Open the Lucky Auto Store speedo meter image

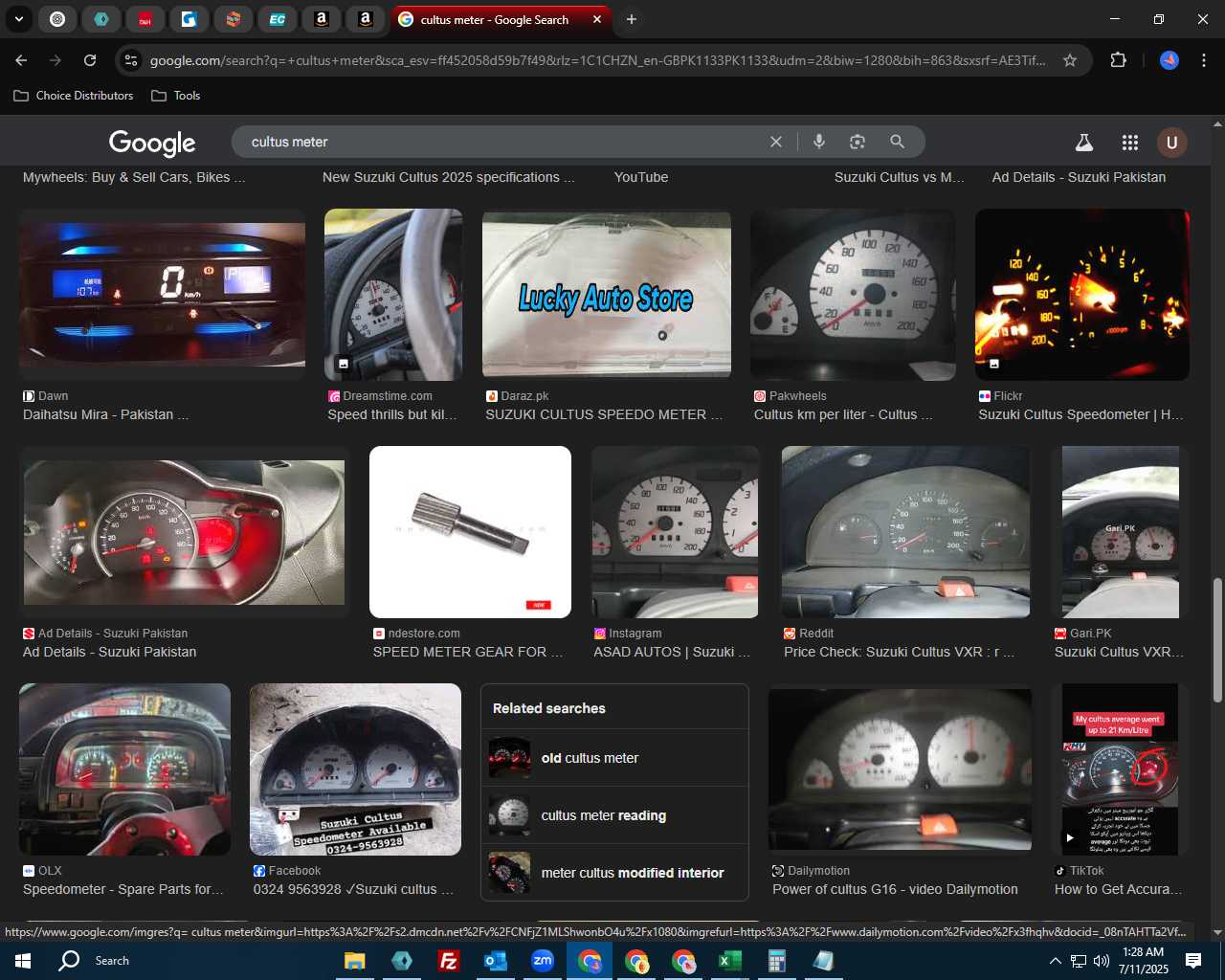tap(607, 295)
